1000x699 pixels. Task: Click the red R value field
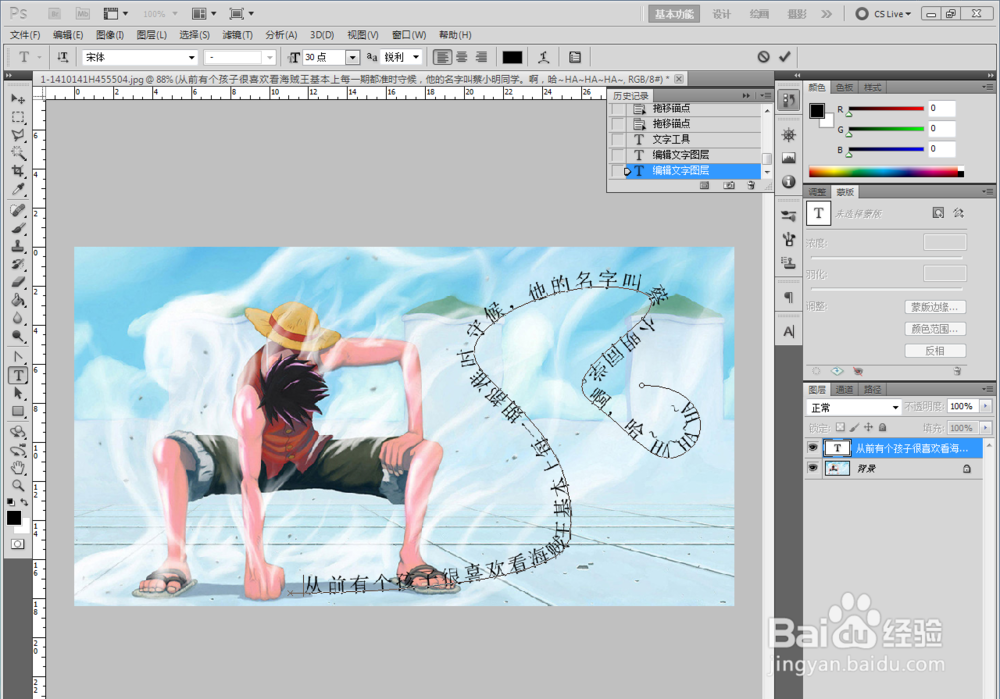pos(942,108)
